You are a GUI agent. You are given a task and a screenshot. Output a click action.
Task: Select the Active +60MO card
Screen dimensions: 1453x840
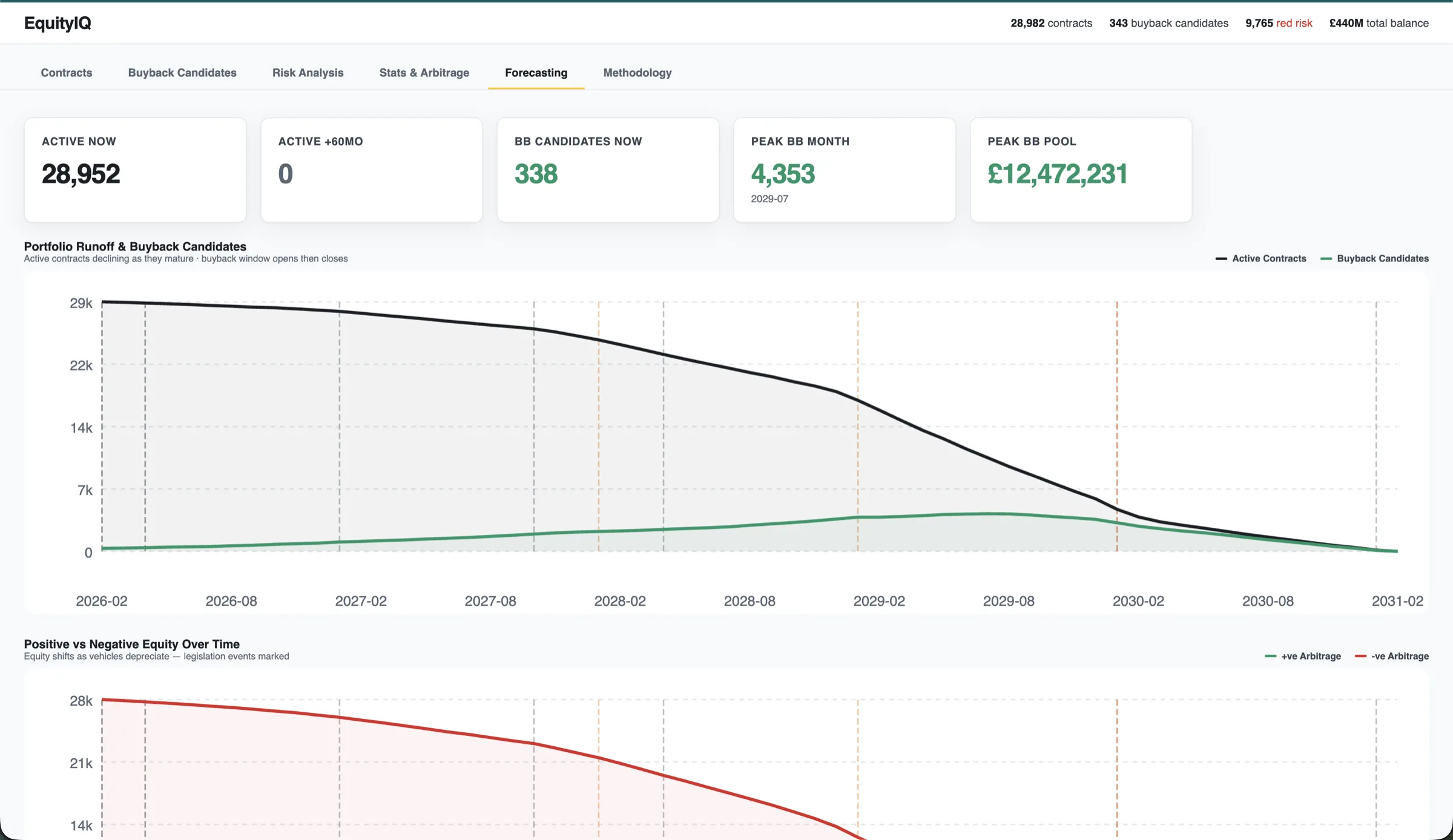click(x=372, y=170)
